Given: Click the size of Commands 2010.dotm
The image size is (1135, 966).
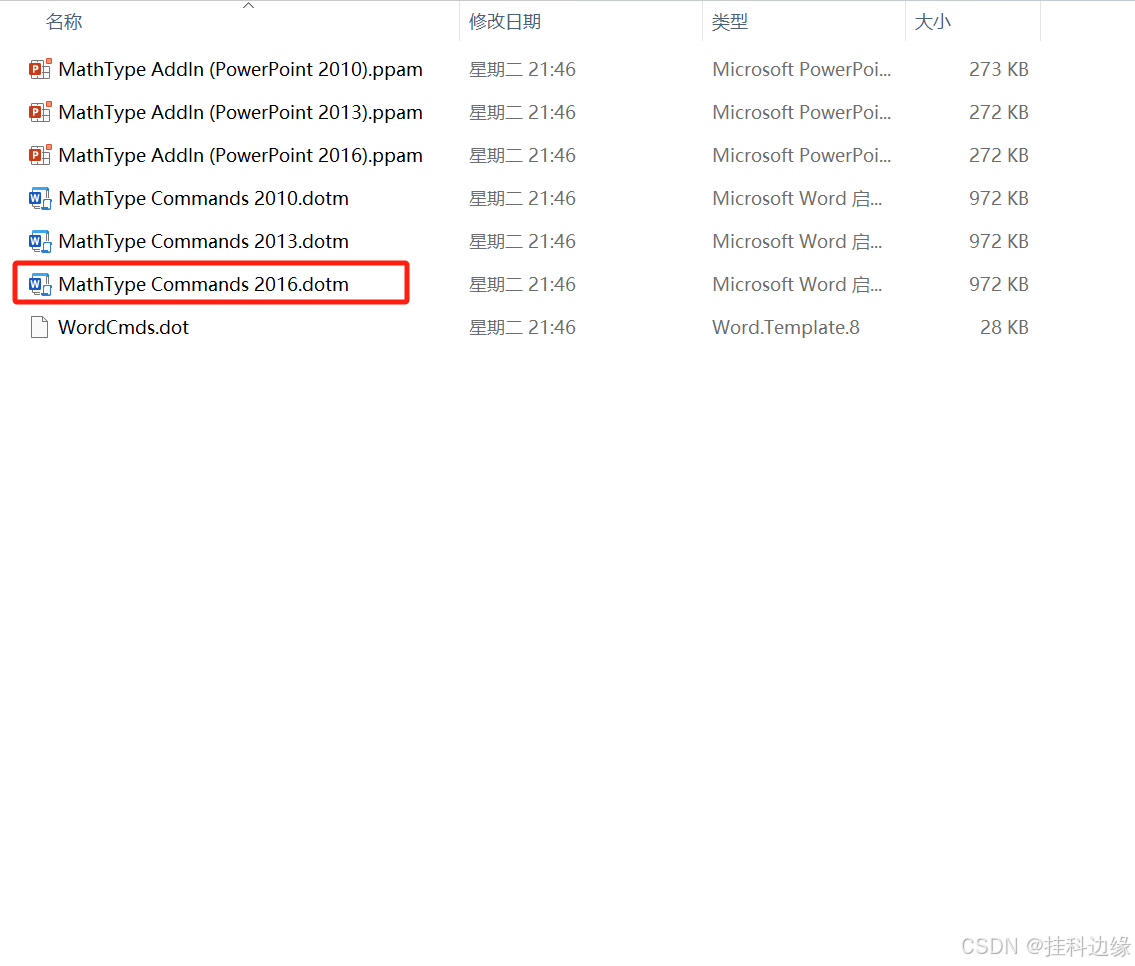Looking at the screenshot, I should click(999, 198).
